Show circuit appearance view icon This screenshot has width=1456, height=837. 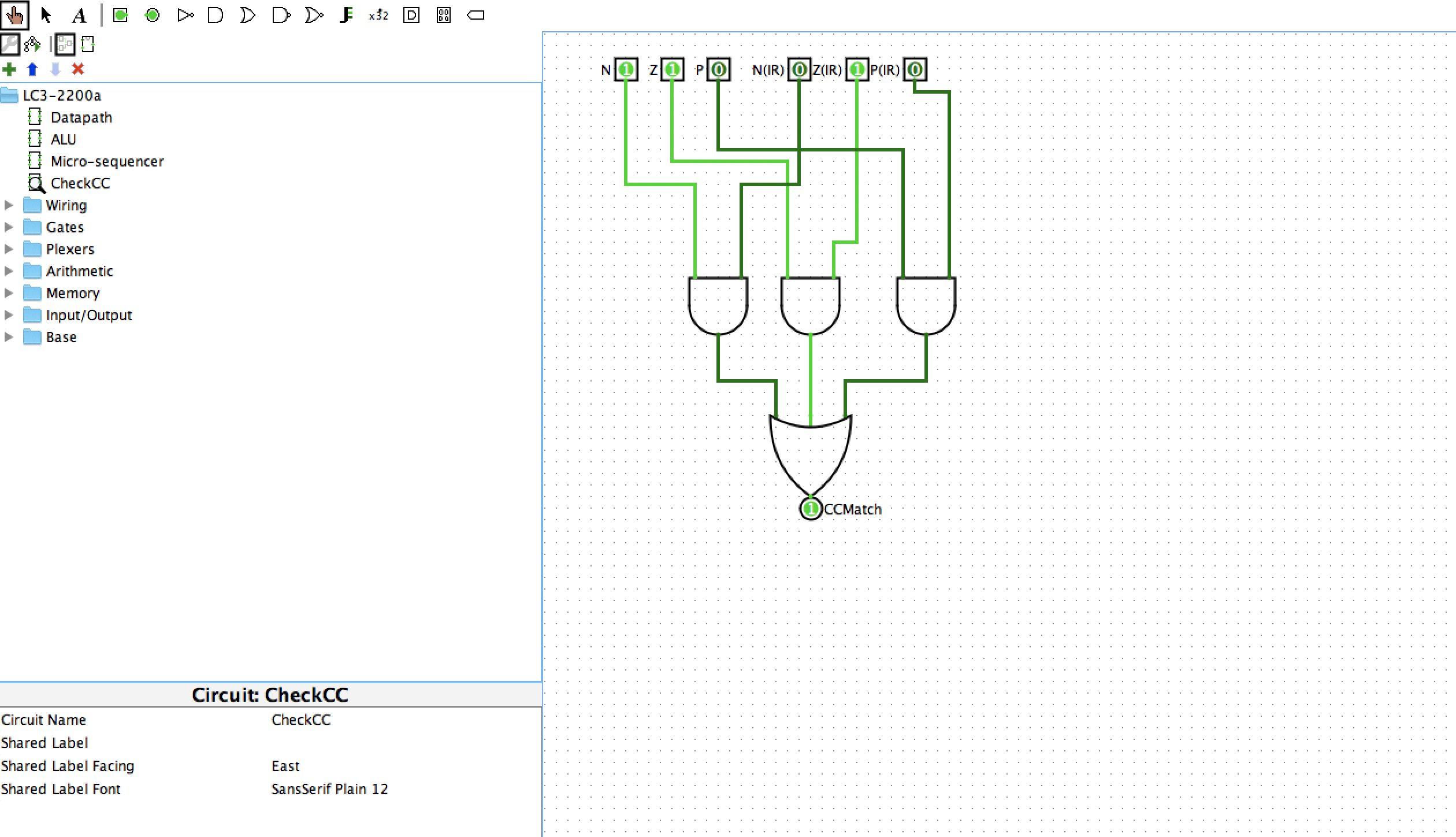pos(88,44)
